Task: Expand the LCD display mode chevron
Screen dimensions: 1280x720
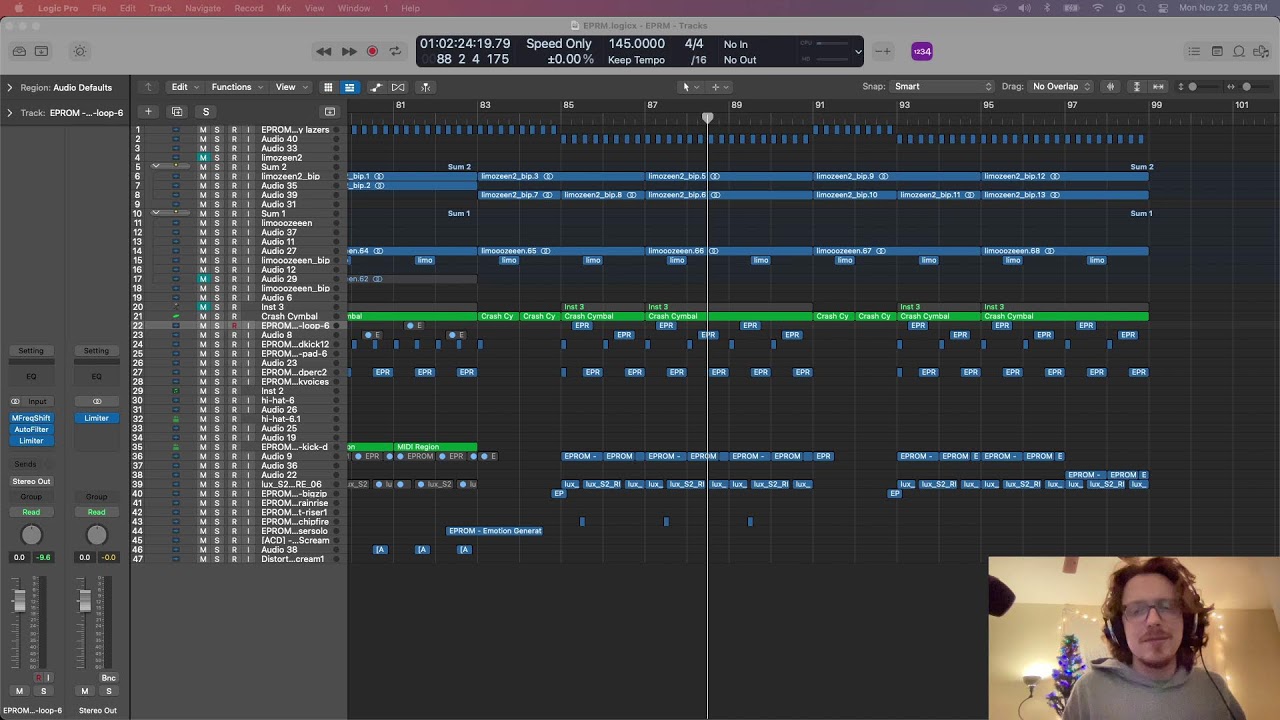Action: tap(857, 52)
